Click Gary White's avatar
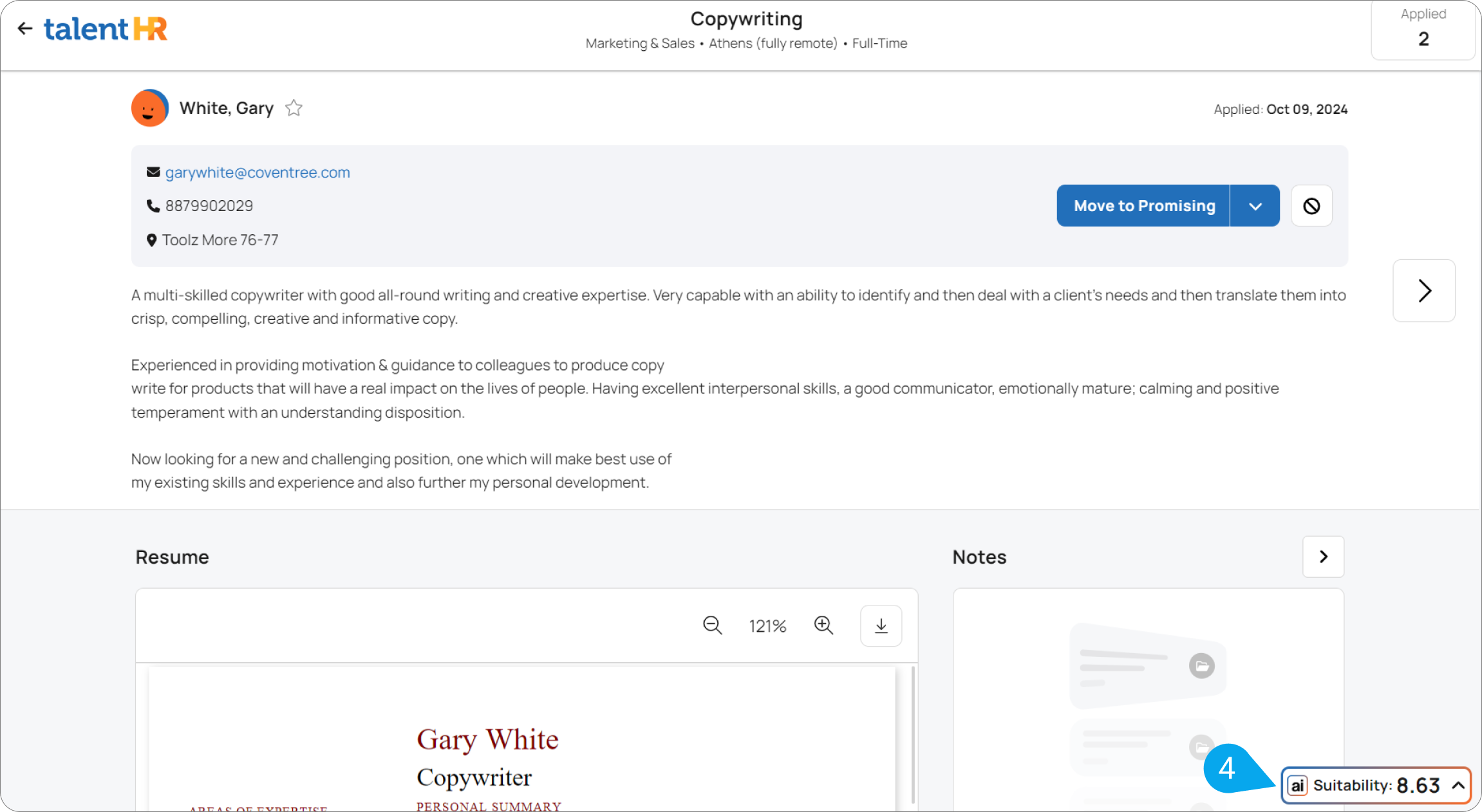 point(149,108)
